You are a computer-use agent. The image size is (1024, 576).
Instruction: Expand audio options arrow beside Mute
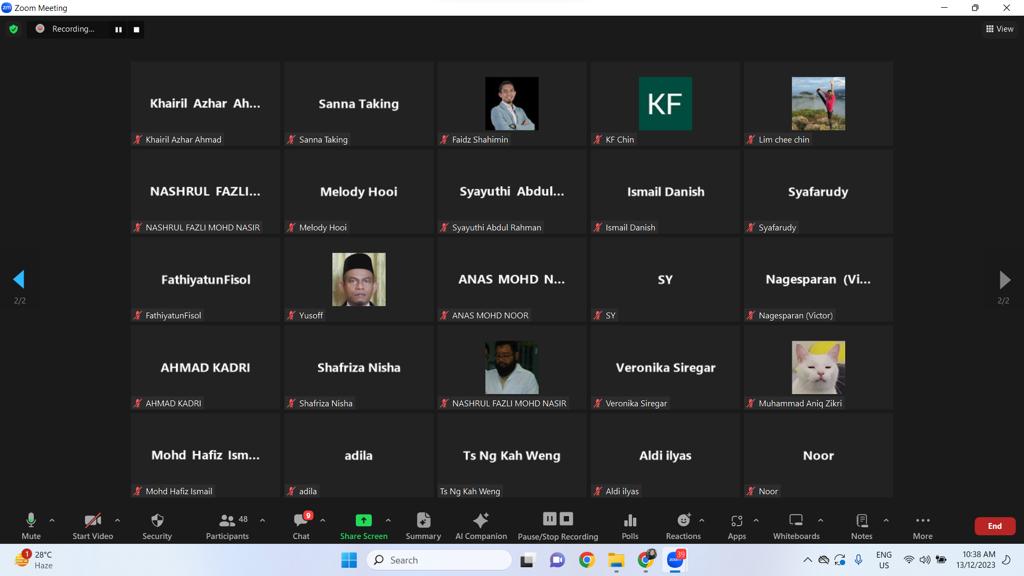pyautogui.click(x=52, y=520)
